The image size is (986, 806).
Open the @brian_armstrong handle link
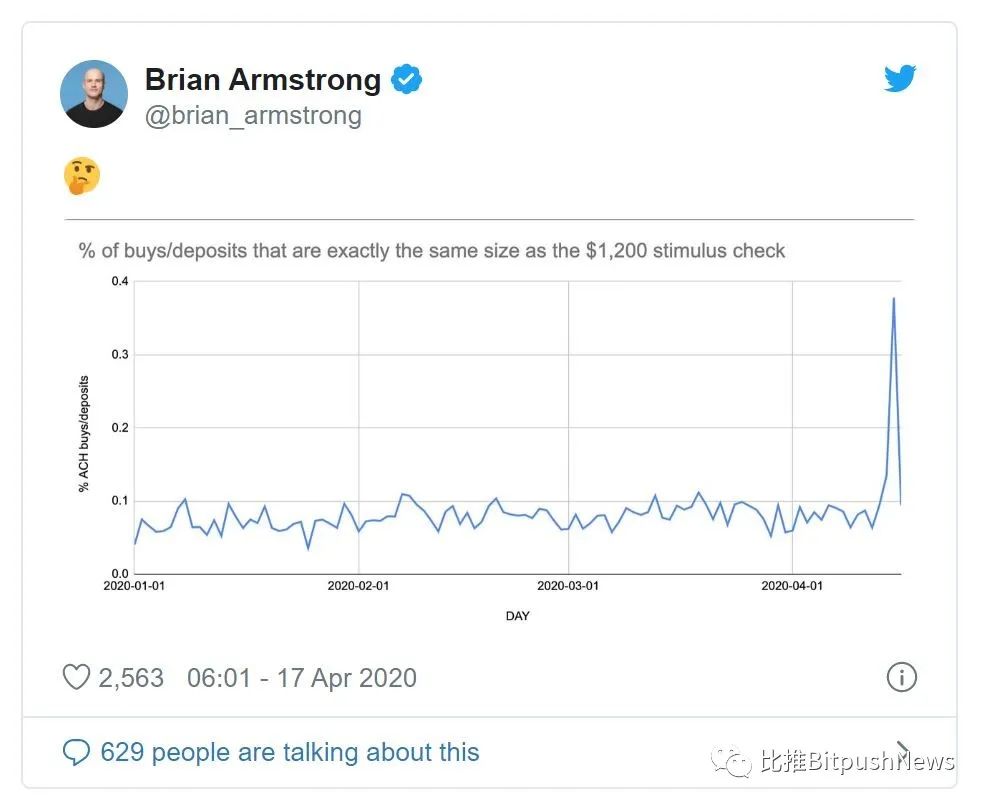point(253,116)
